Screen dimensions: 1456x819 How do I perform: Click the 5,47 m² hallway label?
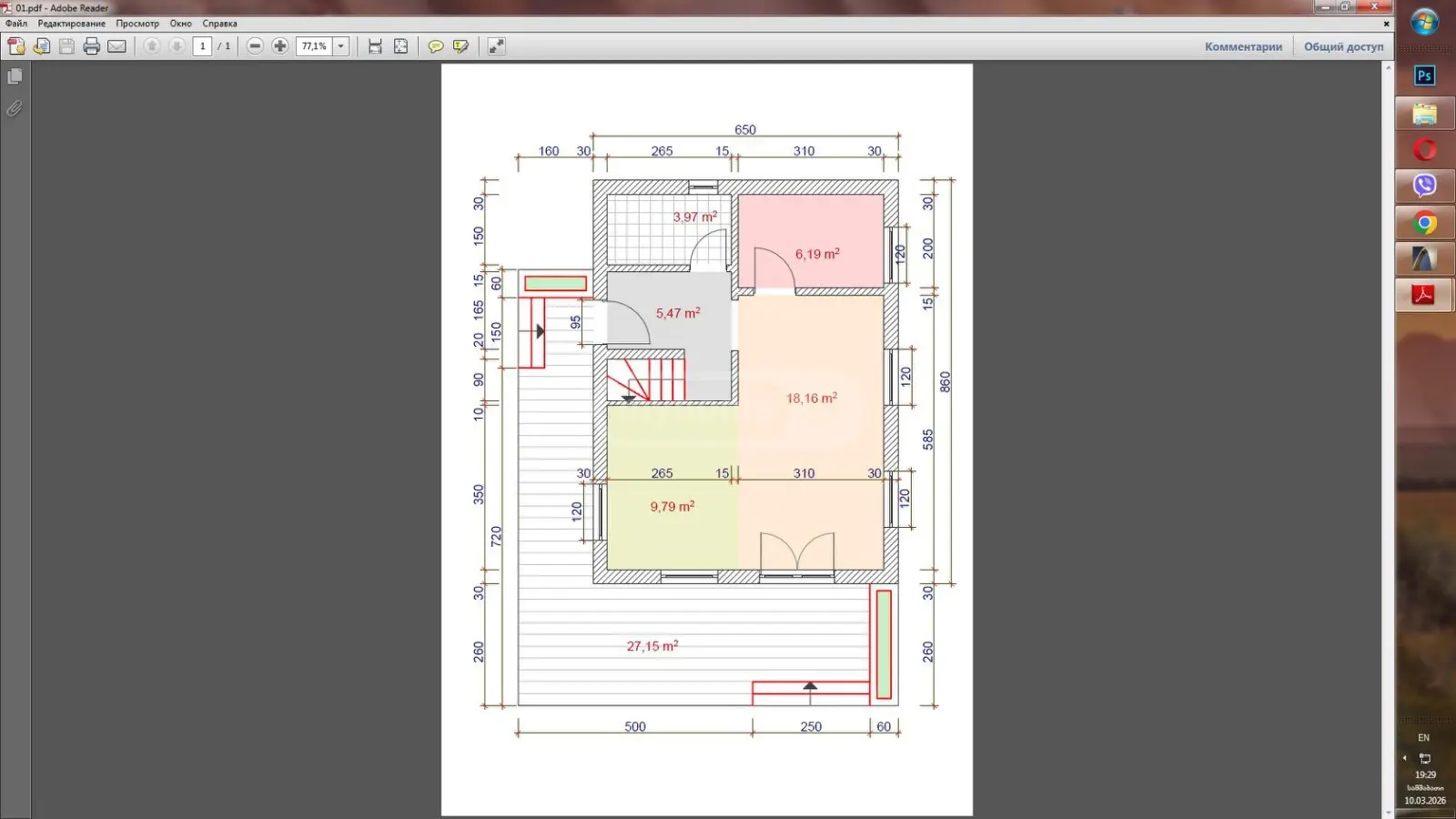pos(678,313)
